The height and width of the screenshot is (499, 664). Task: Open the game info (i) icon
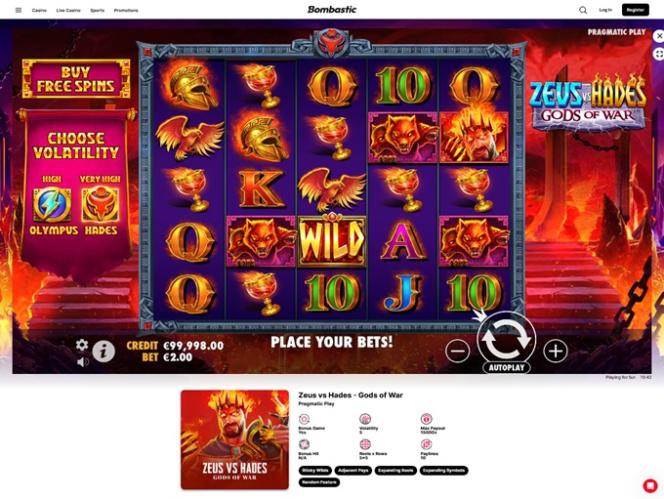[x=104, y=351]
